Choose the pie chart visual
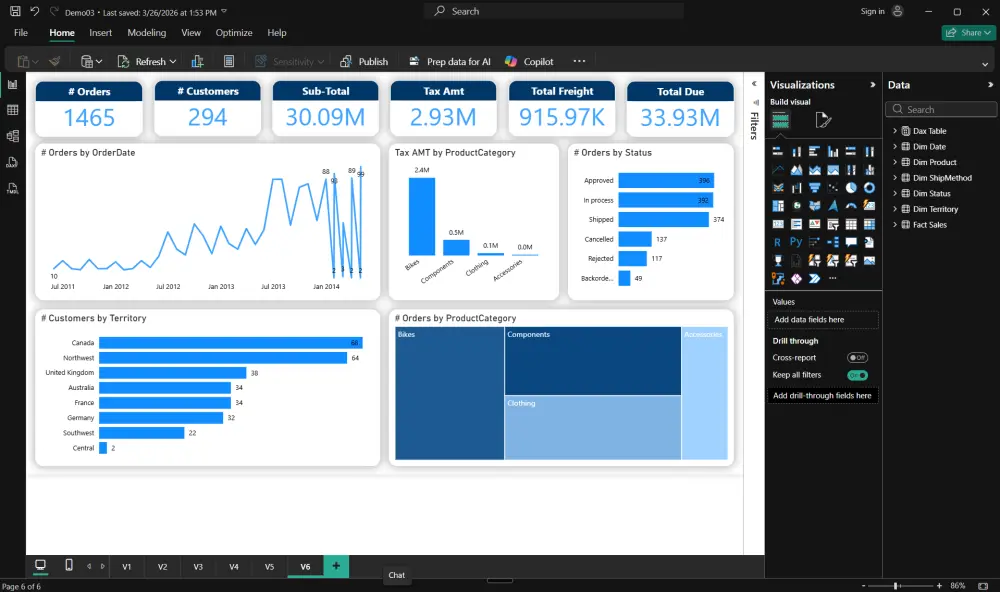Screen dimensions: 1000x592 pos(851,188)
